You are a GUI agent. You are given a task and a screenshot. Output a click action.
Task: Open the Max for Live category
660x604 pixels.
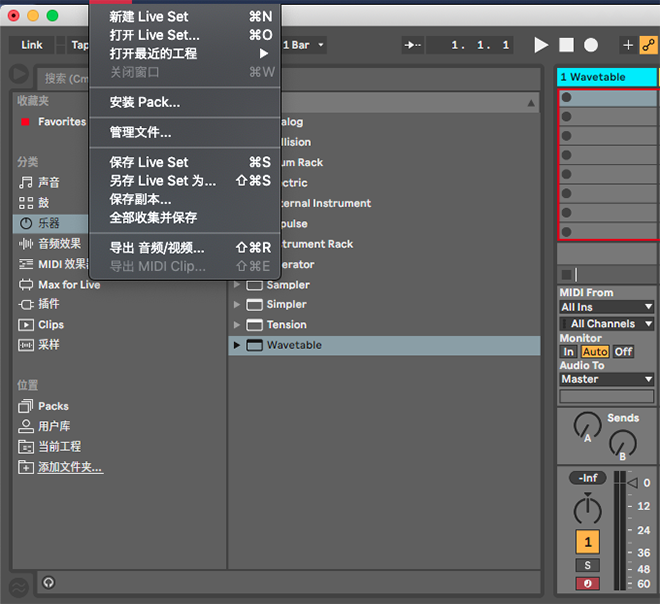(68, 284)
